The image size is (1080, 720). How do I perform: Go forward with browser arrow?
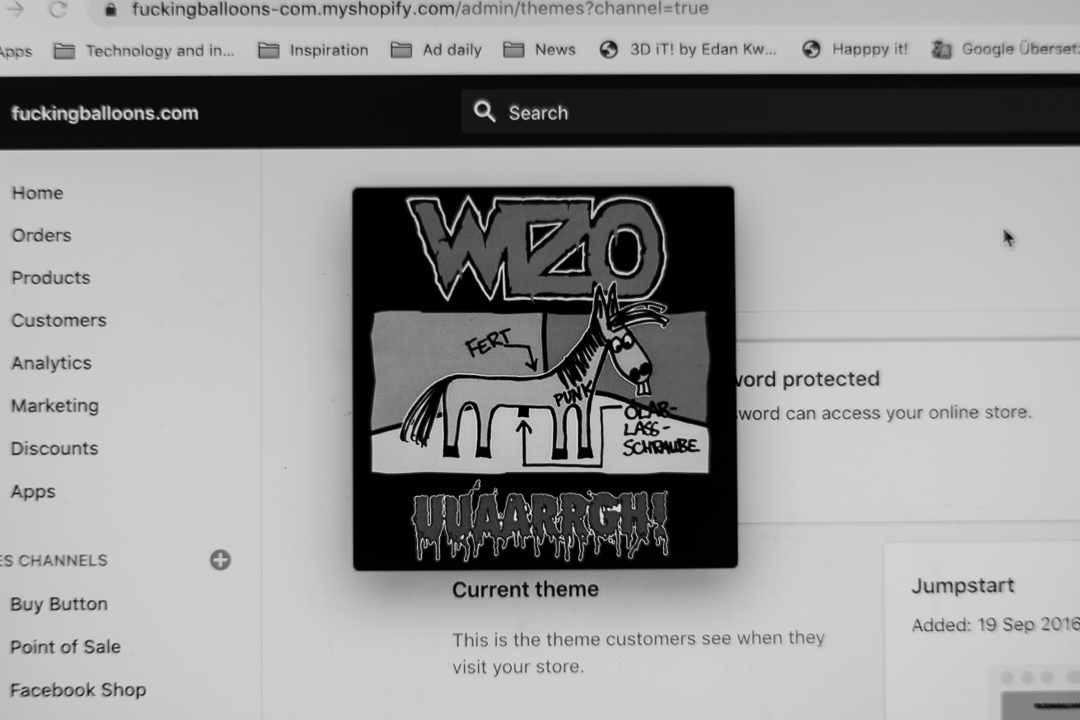(x=15, y=9)
